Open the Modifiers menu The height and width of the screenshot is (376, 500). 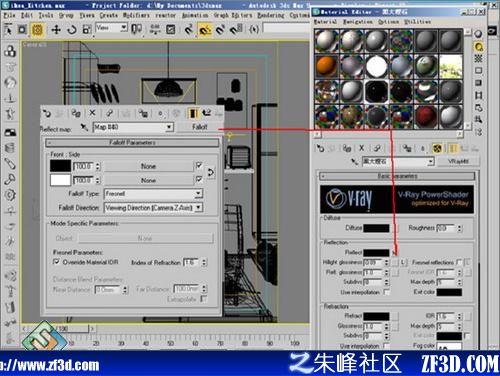coord(136,15)
